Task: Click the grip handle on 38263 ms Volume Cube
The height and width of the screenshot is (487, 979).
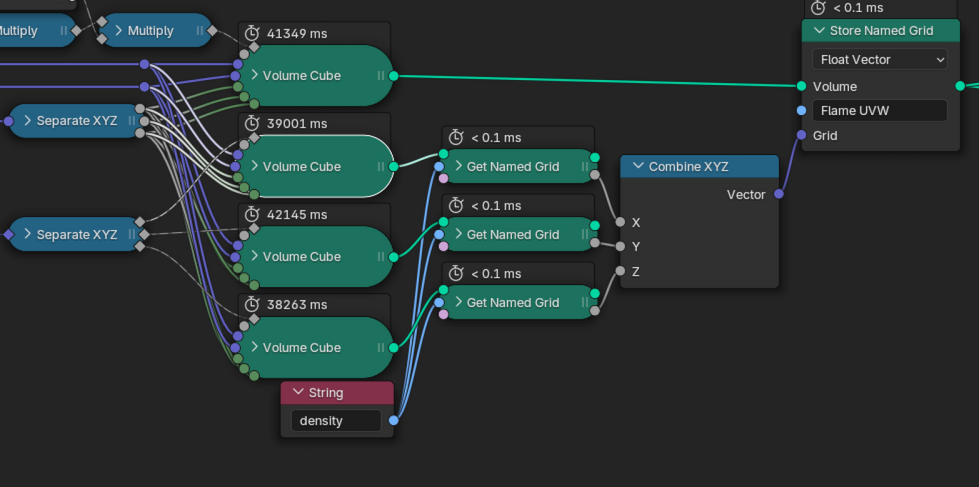Action: pyautogui.click(x=381, y=347)
